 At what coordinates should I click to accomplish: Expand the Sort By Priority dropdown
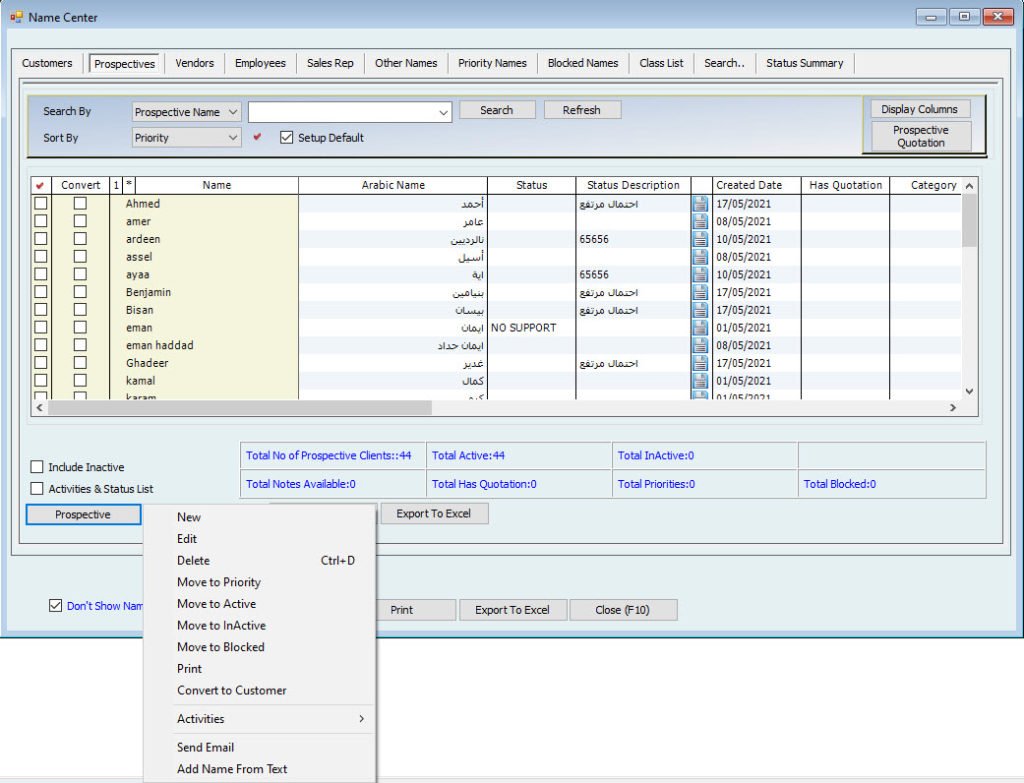(187, 138)
